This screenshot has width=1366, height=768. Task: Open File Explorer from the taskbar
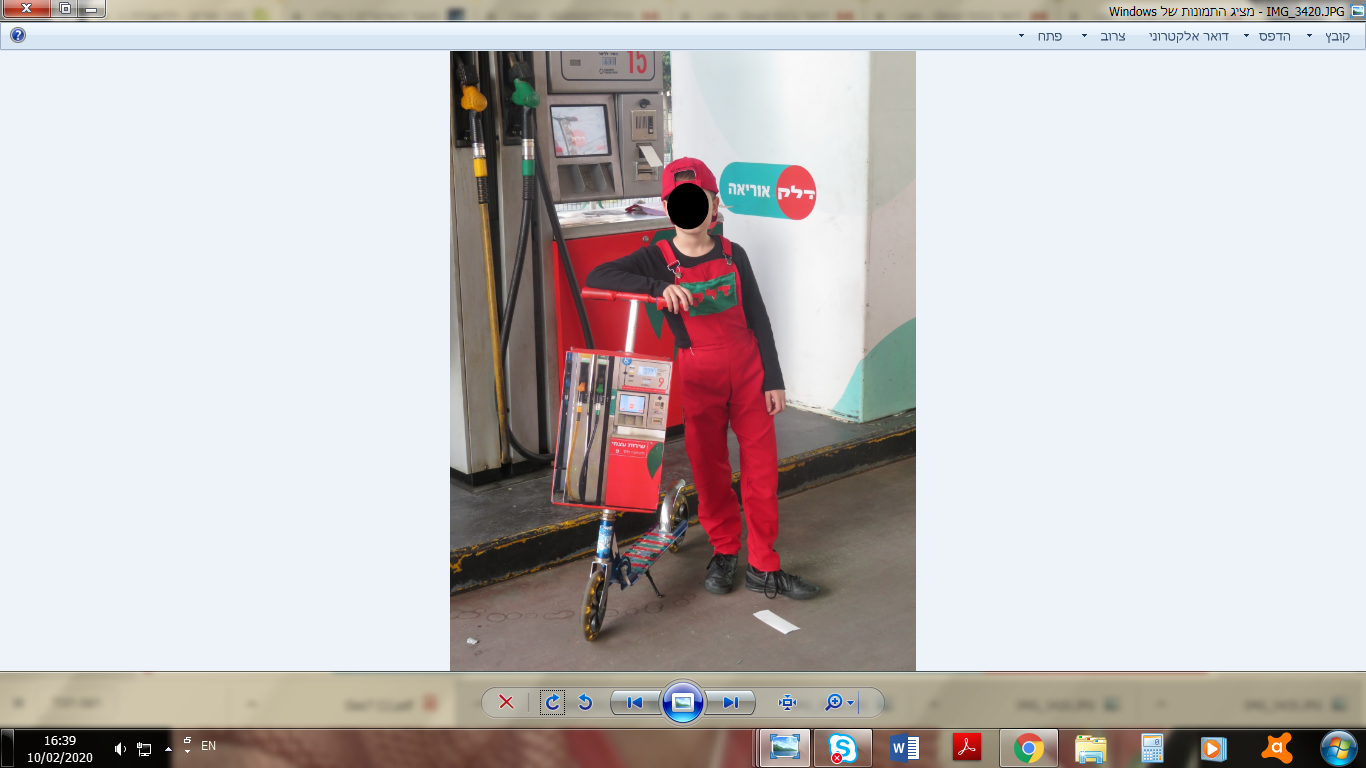1090,748
